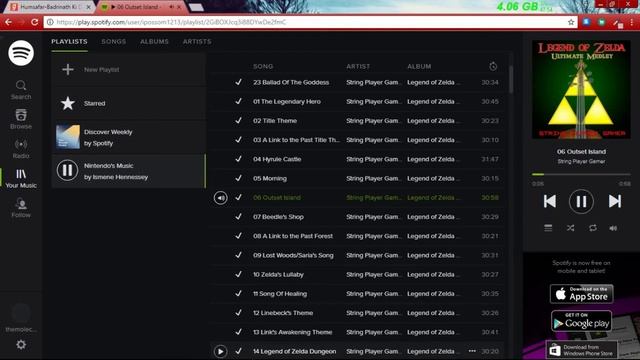Viewport: 640px width, 360px height.
Task: Click the user profile avatar
Action: 21,313
